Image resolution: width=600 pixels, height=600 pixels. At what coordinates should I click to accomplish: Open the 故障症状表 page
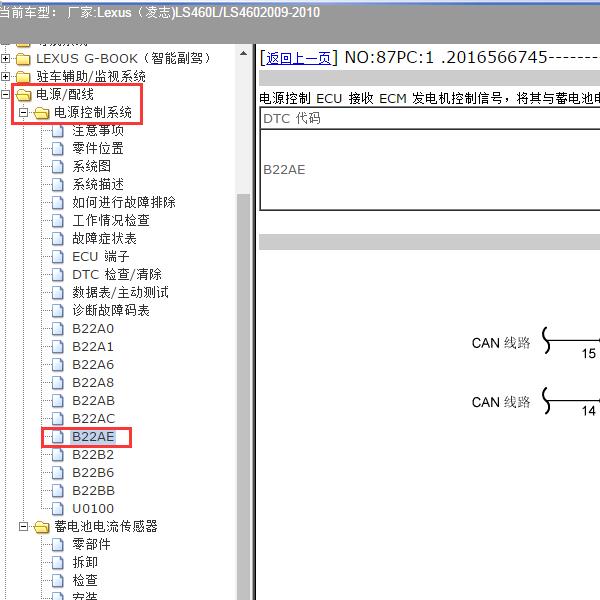click(x=104, y=238)
